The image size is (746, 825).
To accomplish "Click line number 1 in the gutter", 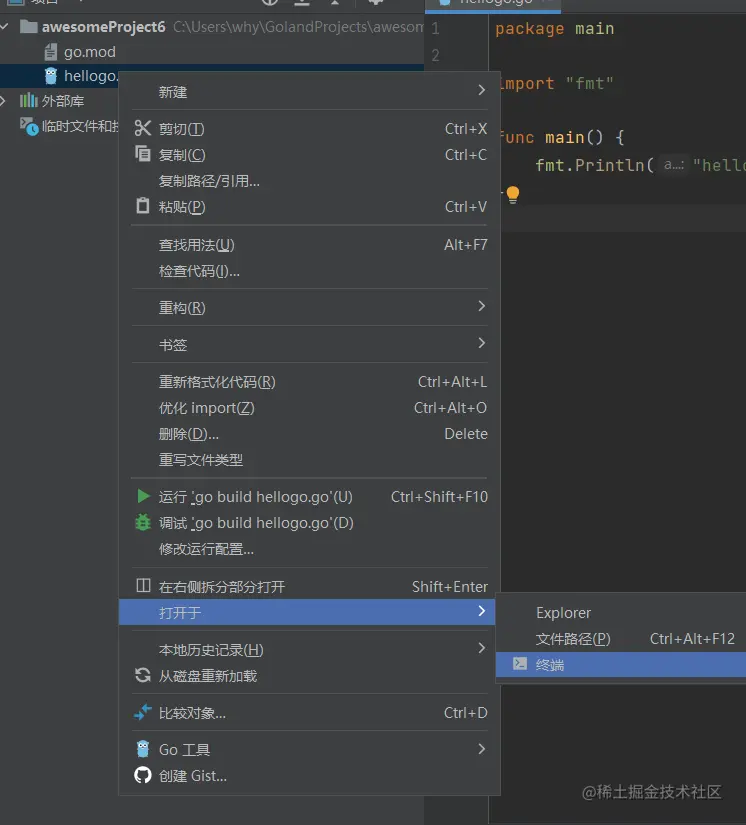I will click(x=435, y=28).
